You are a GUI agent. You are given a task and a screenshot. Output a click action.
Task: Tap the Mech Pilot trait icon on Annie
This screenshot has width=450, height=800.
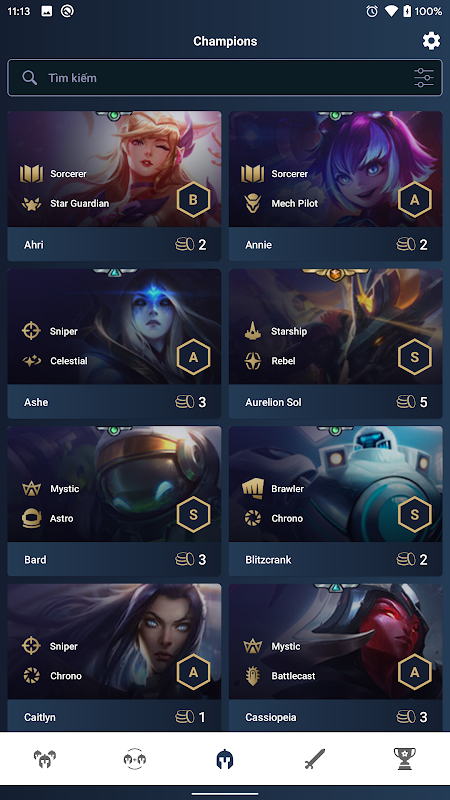tap(253, 204)
